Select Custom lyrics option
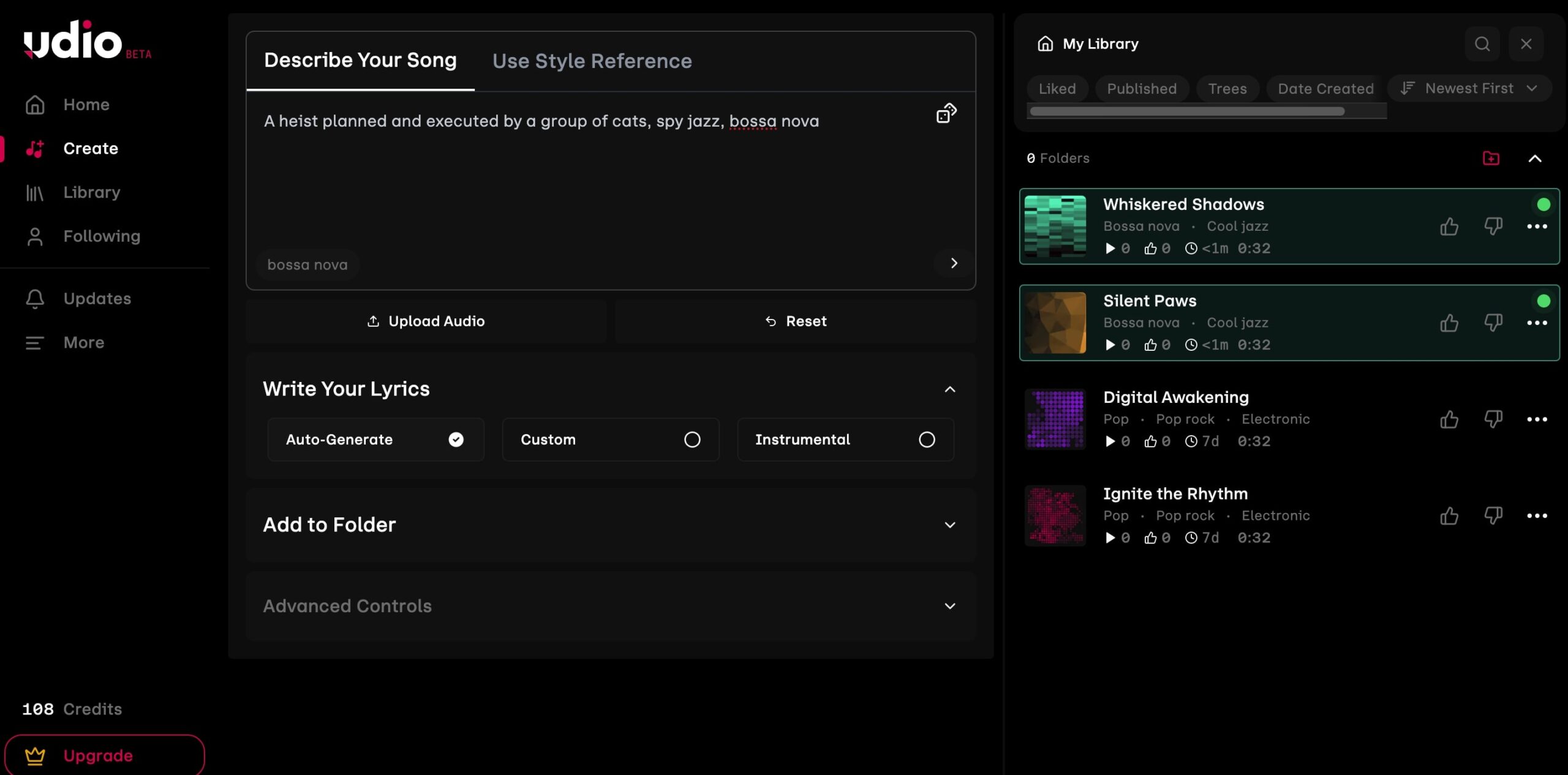Viewport: 1568px width, 775px height. pos(610,440)
